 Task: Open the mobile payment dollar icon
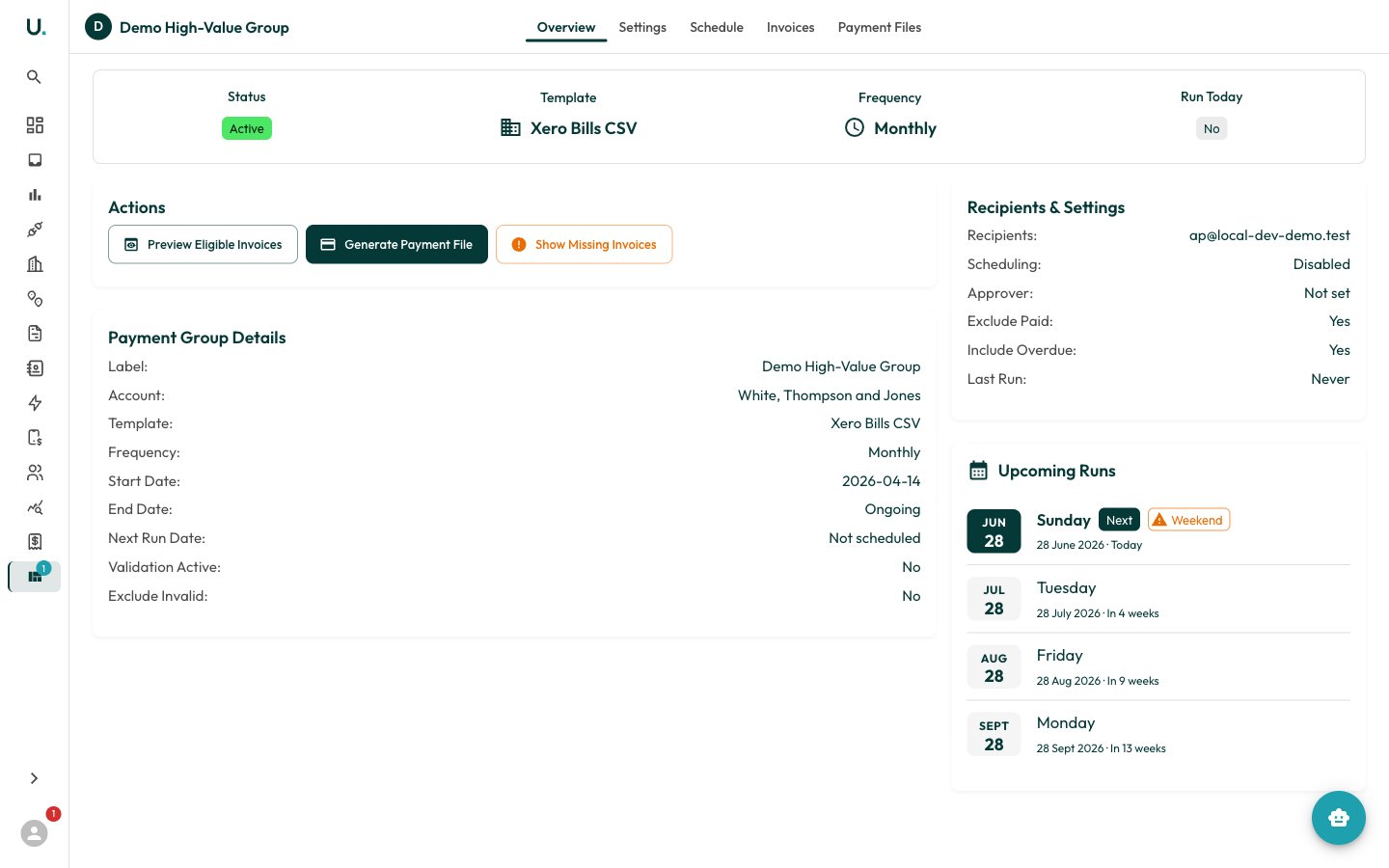[35, 438]
